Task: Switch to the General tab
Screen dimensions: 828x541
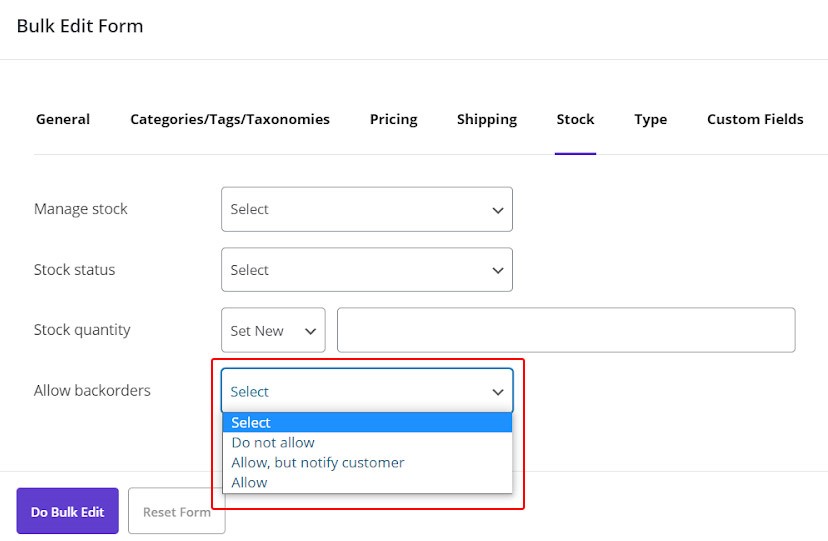Action: 63,119
